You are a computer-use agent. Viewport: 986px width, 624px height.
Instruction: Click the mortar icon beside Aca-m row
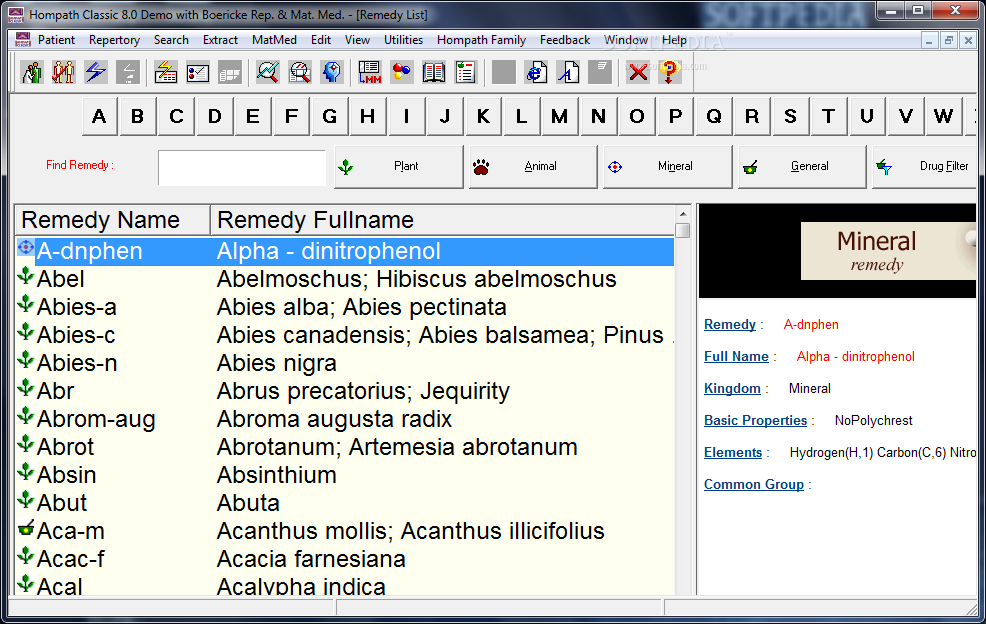(26, 528)
